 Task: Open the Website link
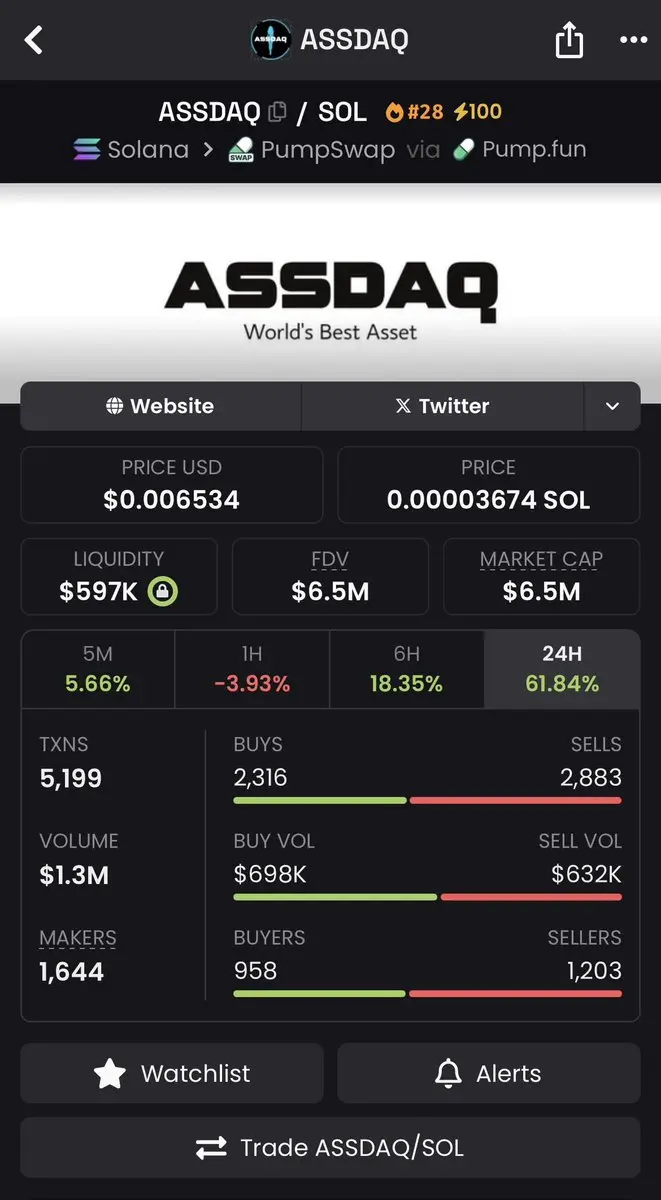[x=161, y=406]
